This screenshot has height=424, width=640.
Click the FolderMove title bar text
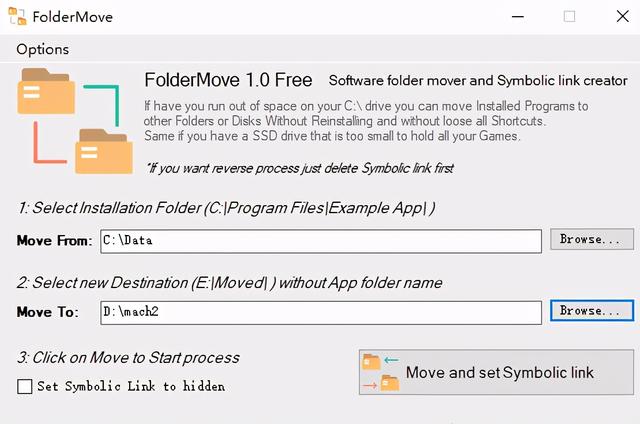(73, 17)
